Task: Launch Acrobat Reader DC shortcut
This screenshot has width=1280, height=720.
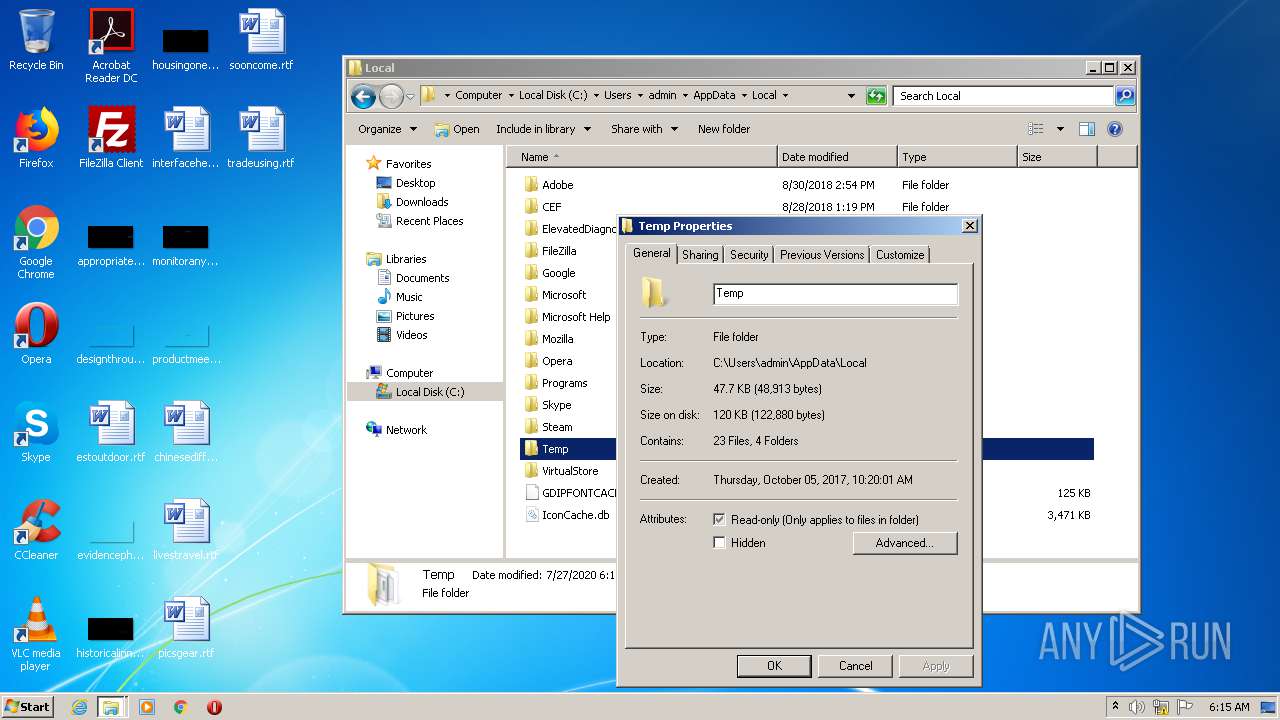Action: [111, 46]
